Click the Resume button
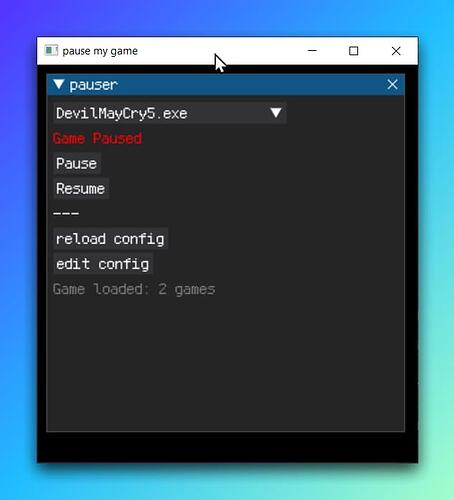This screenshot has height=500, width=454. point(81,189)
